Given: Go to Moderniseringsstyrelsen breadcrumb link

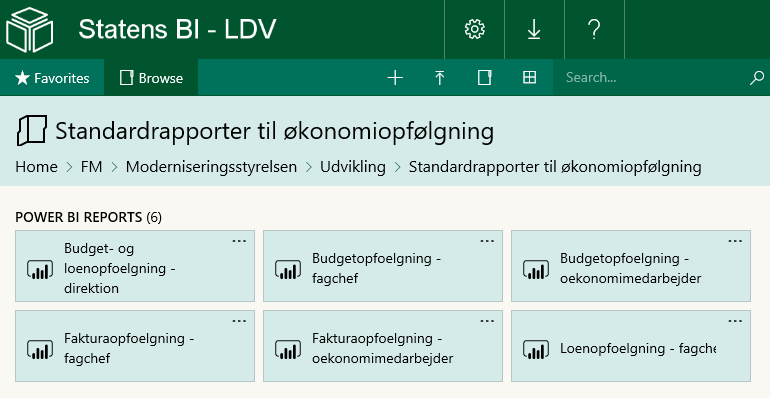Looking at the screenshot, I should point(211,167).
